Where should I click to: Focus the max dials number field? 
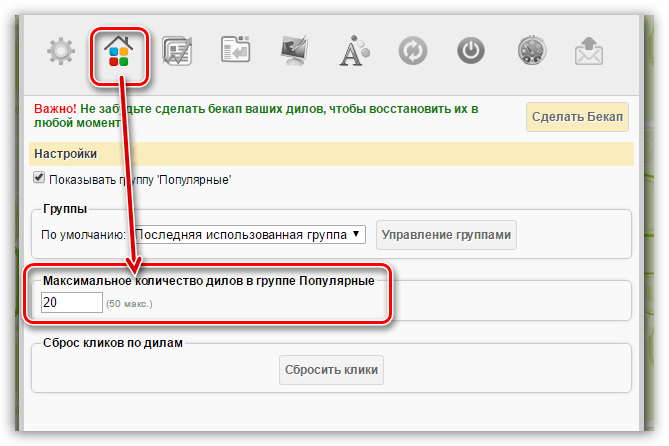pyautogui.click(x=71, y=302)
